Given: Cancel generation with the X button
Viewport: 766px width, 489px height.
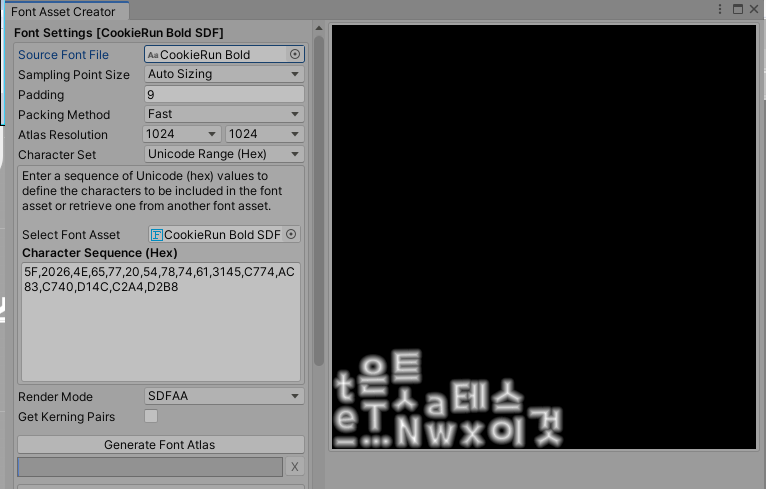Looking at the screenshot, I should [x=295, y=467].
